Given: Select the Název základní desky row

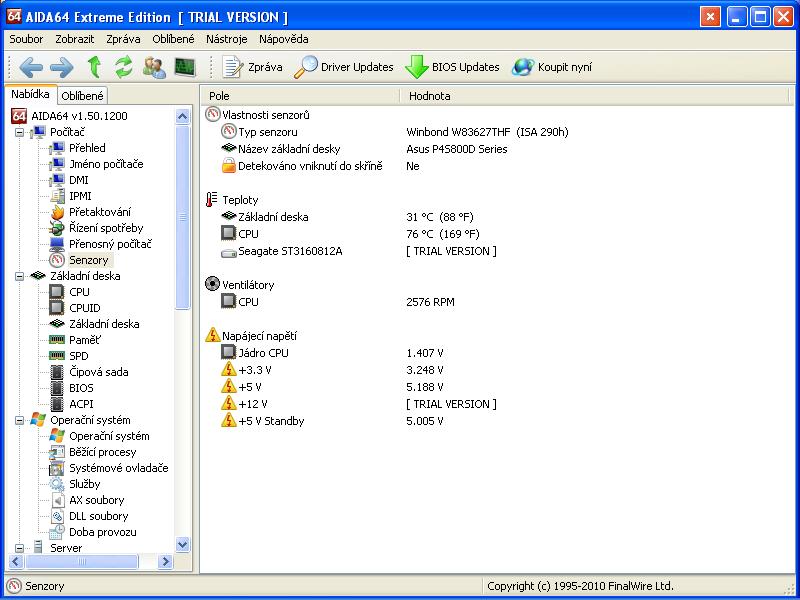Looking at the screenshot, I should pyautogui.click(x=364, y=149).
